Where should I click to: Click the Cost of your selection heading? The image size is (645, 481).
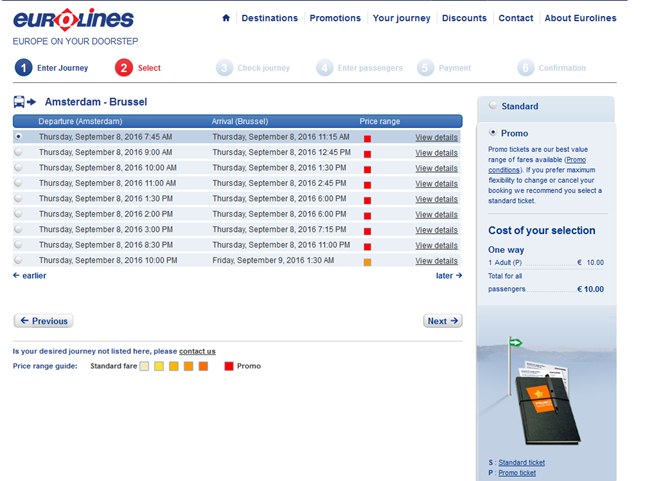[542, 230]
